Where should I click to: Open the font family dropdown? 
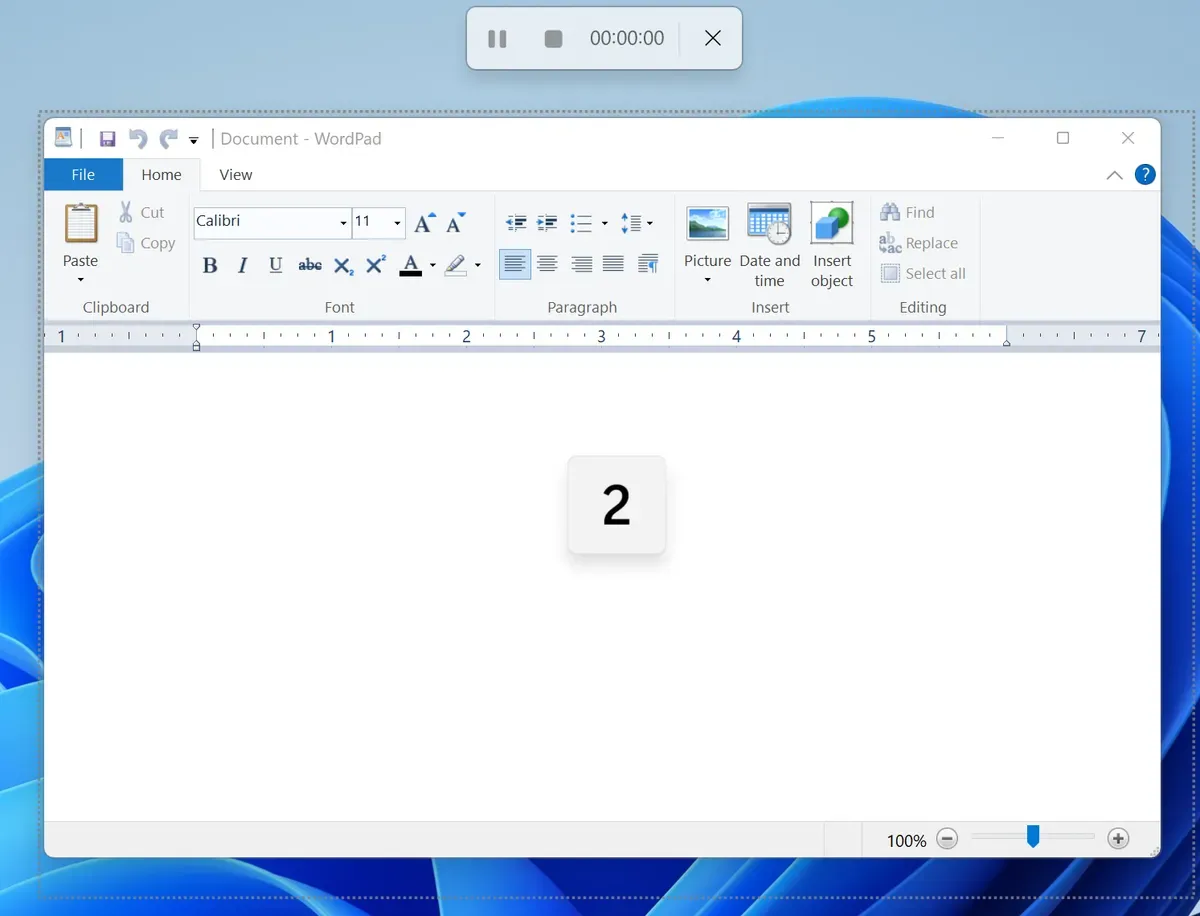pos(343,222)
